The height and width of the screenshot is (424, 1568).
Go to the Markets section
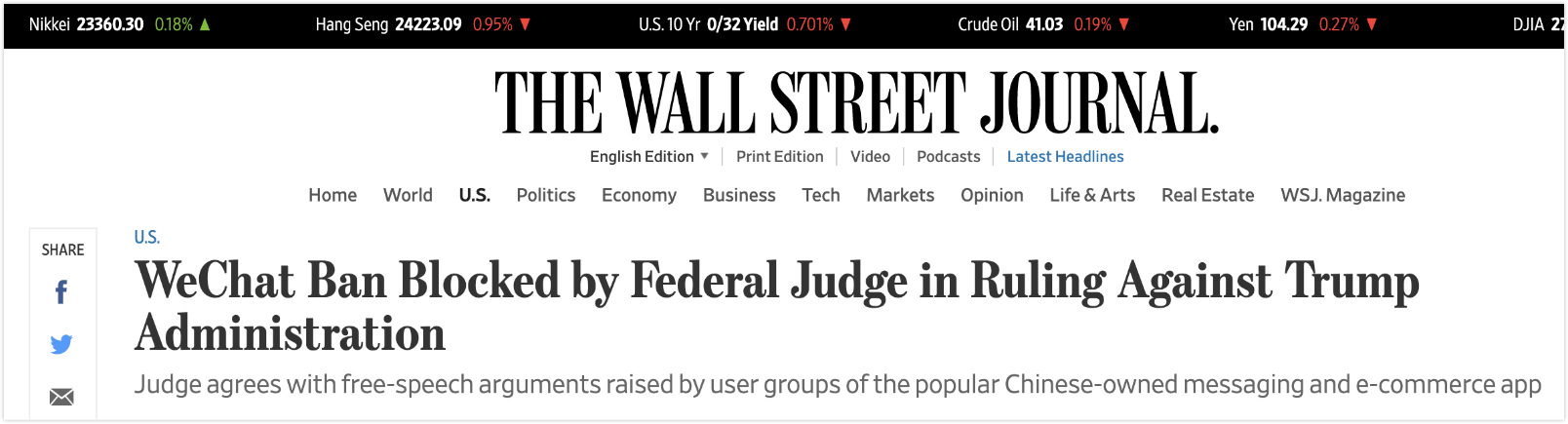click(900, 195)
